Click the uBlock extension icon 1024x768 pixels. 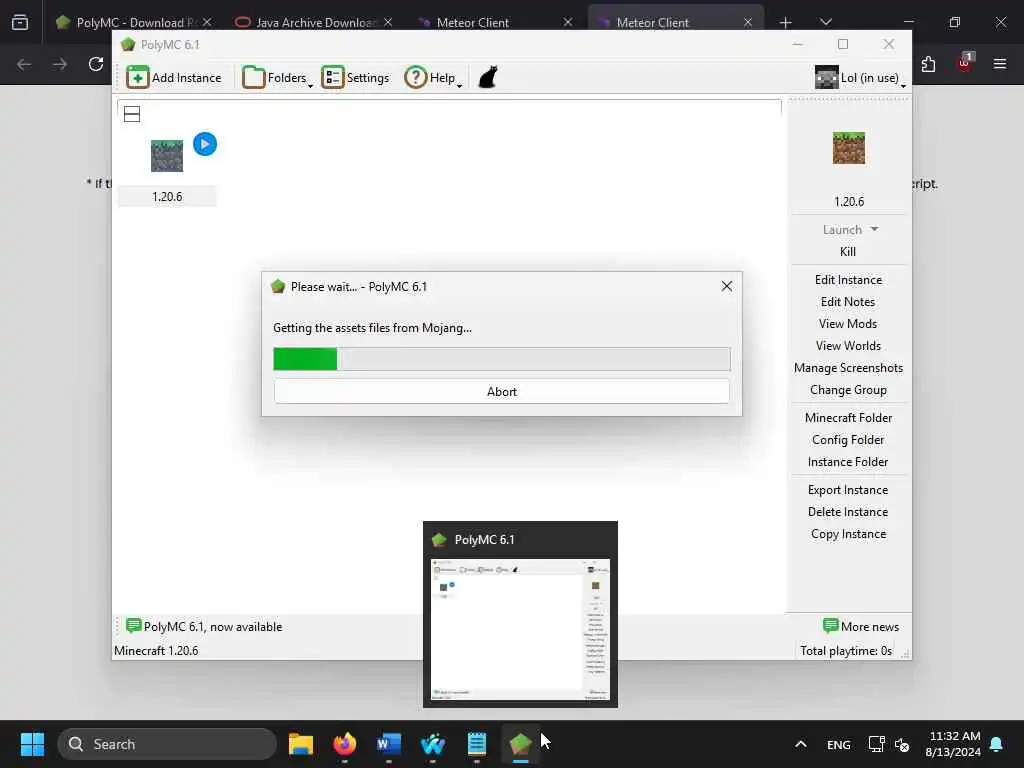tap(965, 63)
